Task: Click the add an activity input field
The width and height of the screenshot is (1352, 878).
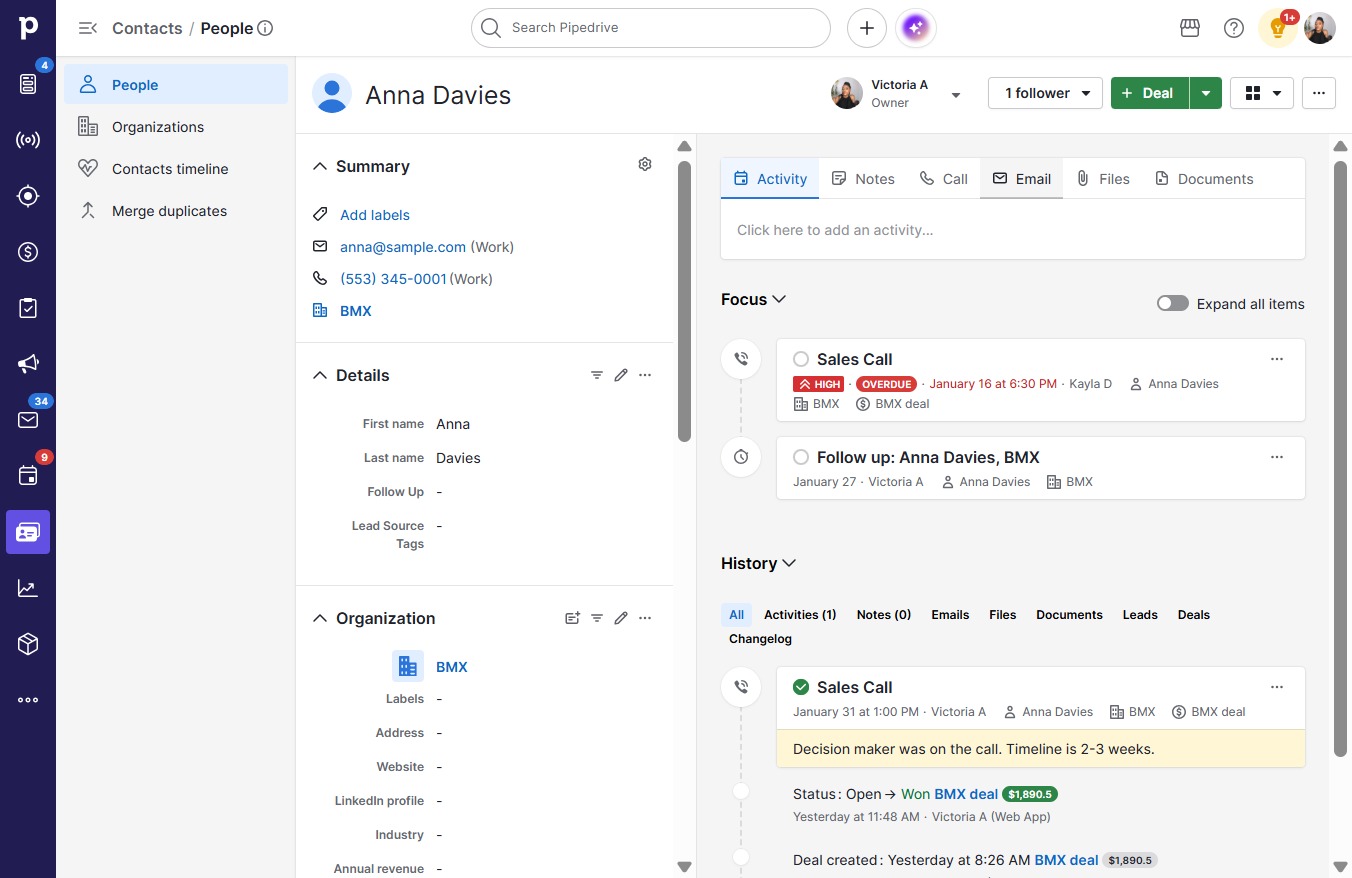Action: pos(1013,230)
